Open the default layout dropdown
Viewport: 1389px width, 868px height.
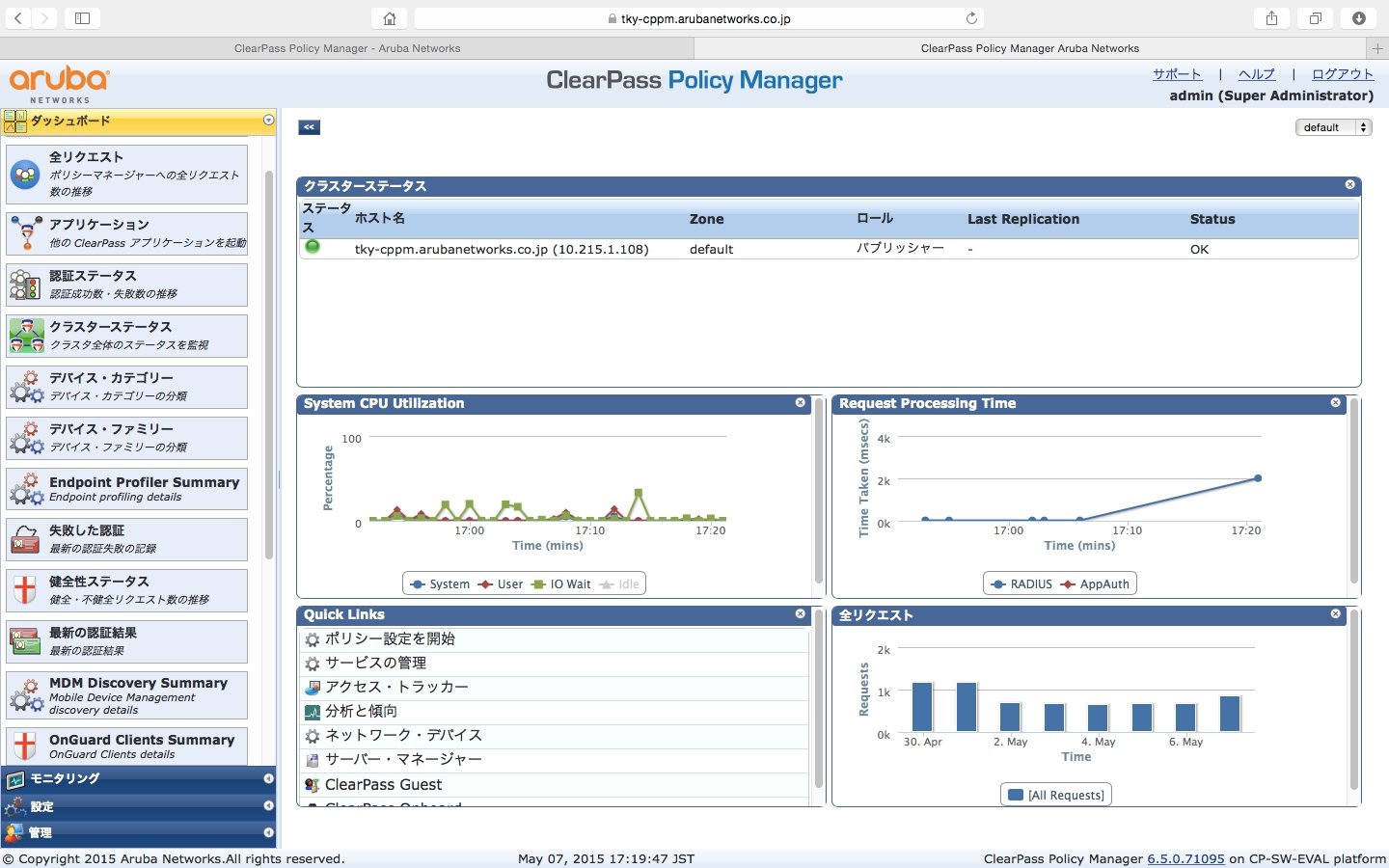click(1334, 127)
